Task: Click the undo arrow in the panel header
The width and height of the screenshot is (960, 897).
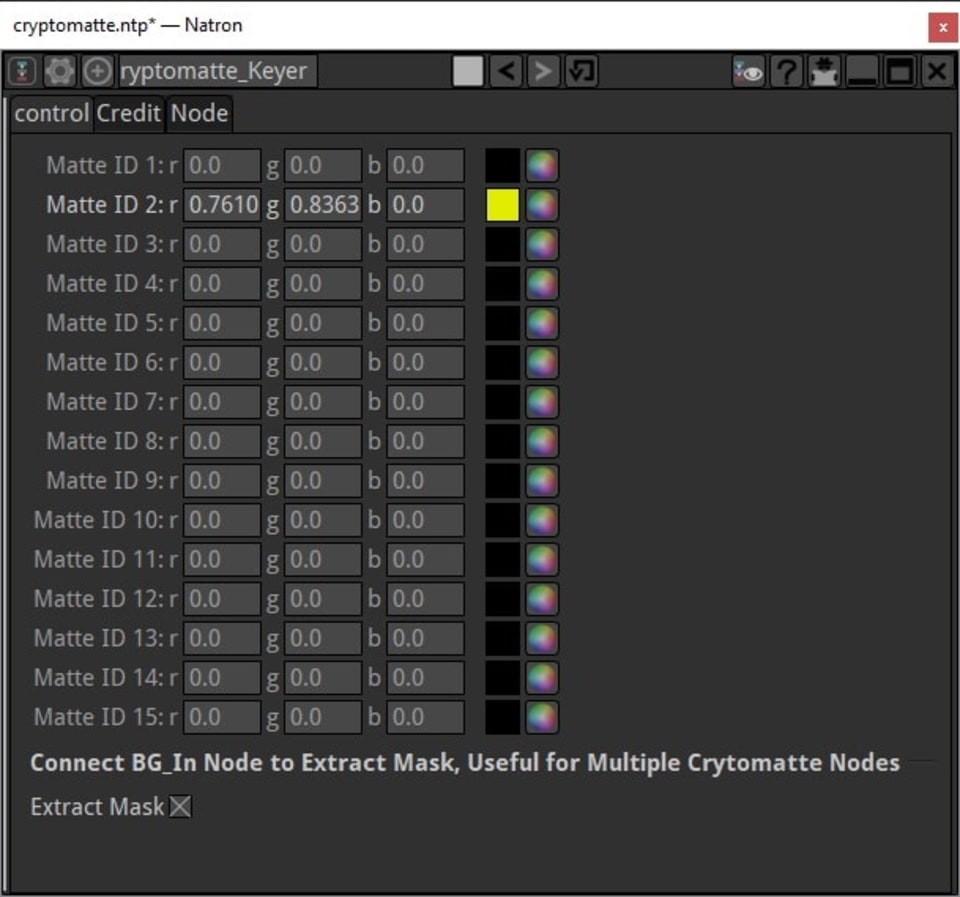Action: [506, 70]
